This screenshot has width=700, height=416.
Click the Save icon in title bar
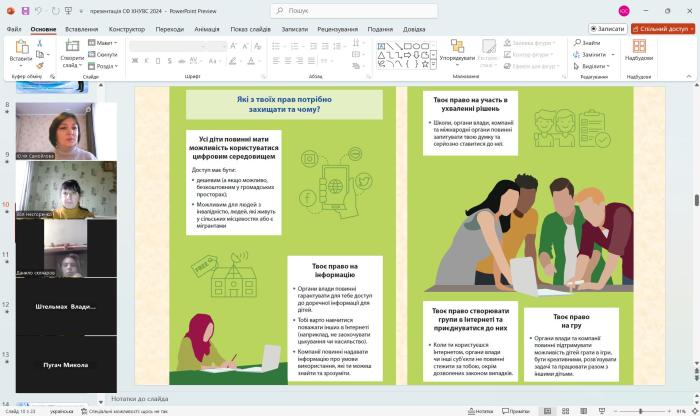pos(23,10)
